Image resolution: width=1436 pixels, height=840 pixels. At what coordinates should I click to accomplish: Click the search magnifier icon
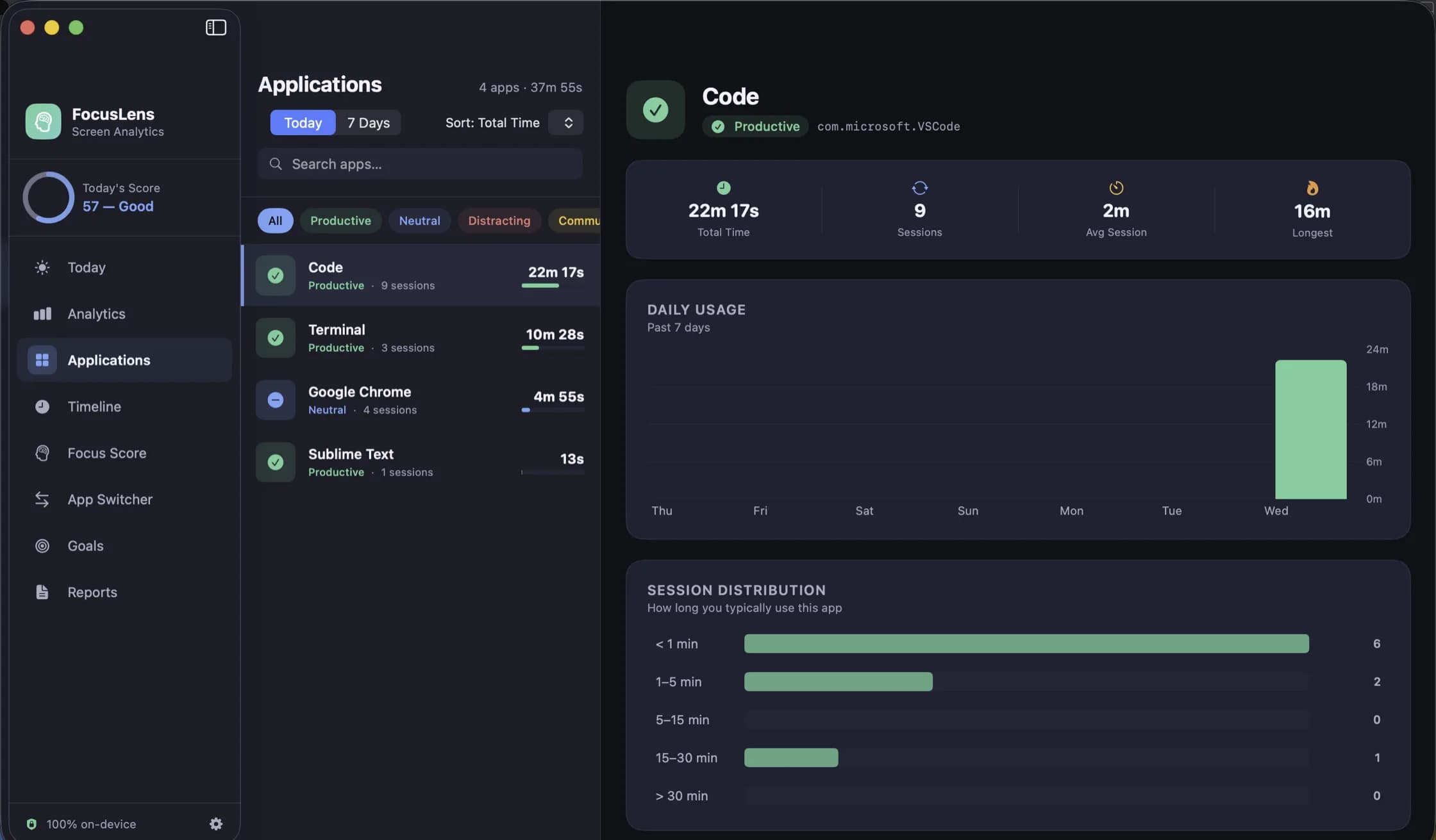pyautogui.click(x=276, y=164)
